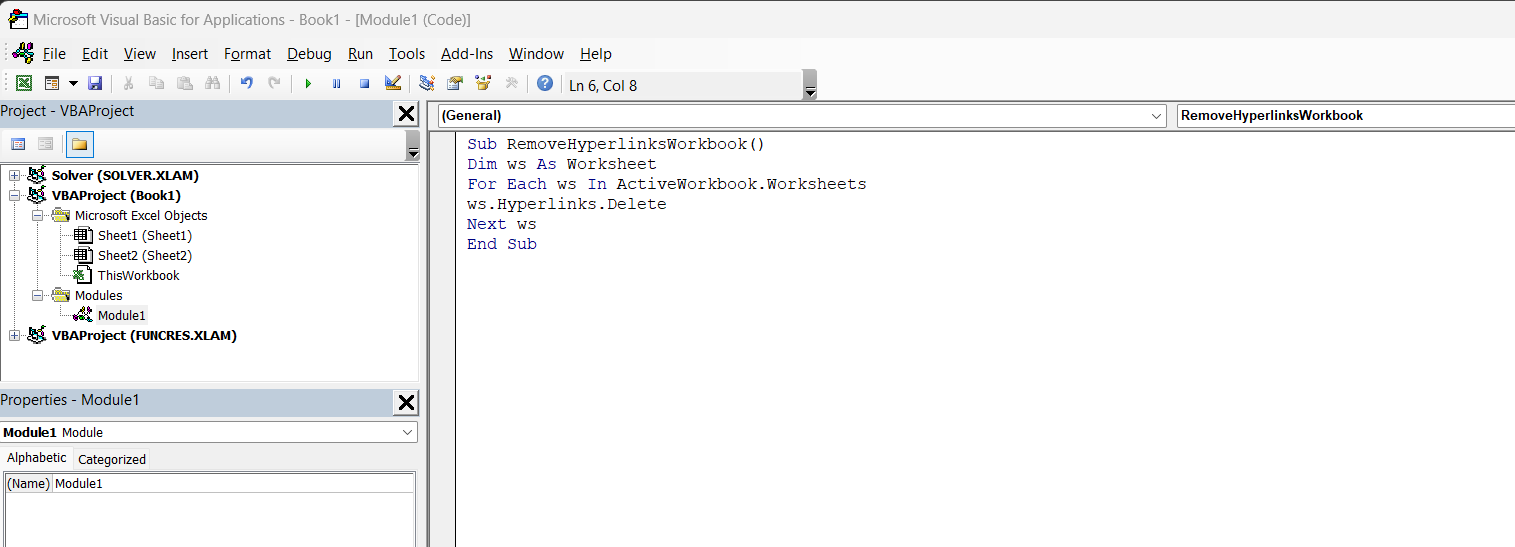The height and width of the screenshot is (547, 1515).
Task: Click the Copy toolbar icon
Action: pyautogui.click(x=156, y=84)
